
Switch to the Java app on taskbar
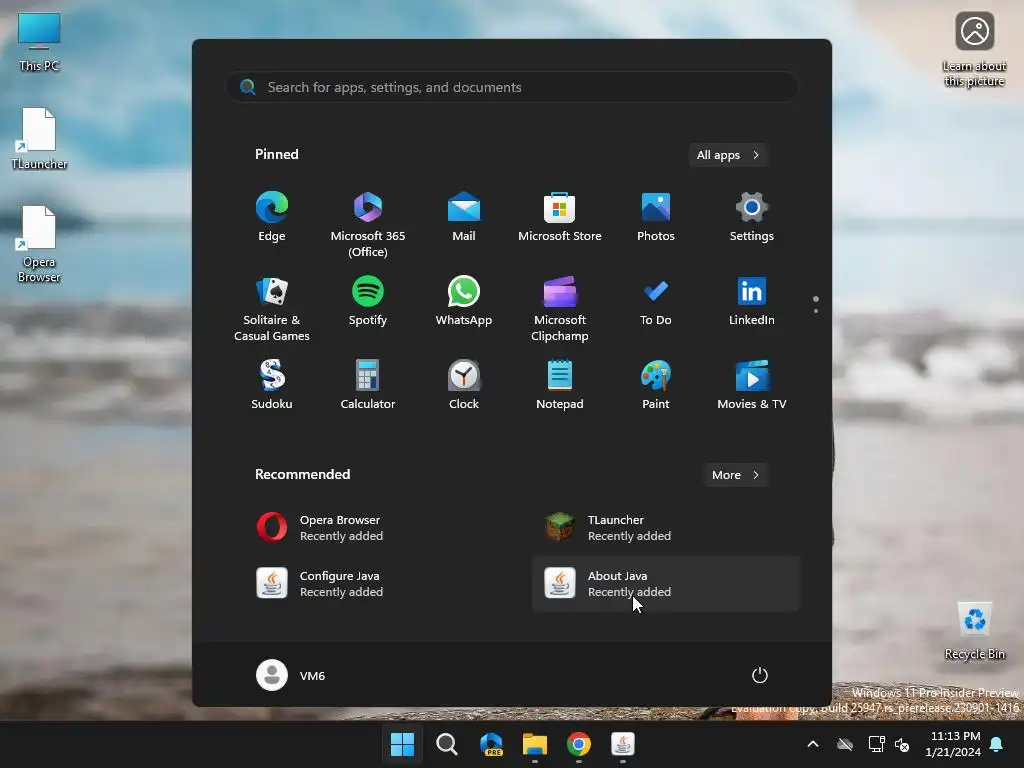(623, 744)
